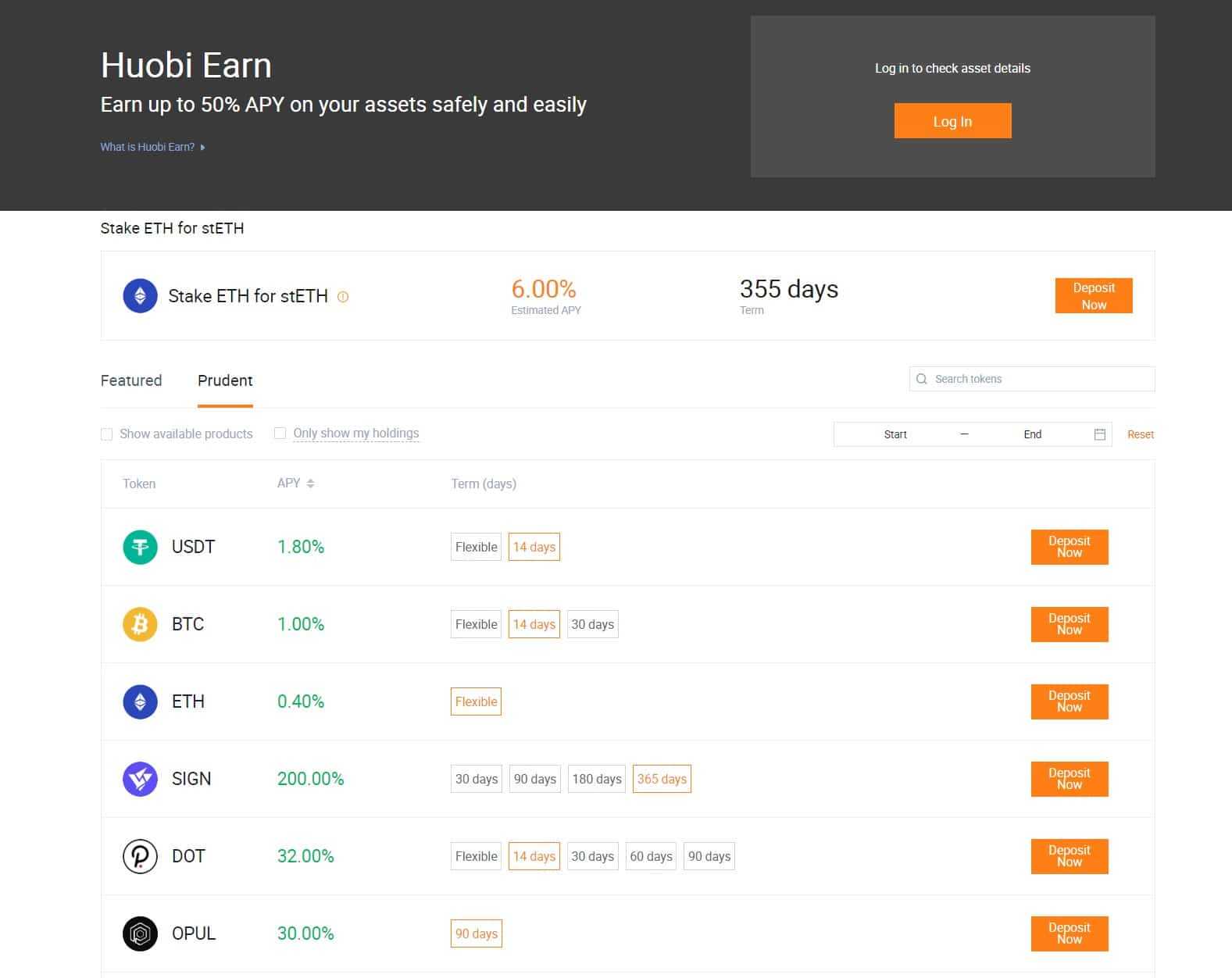Switch to the Featured tab
1232x978 pixels.
(x=130, y=380)
